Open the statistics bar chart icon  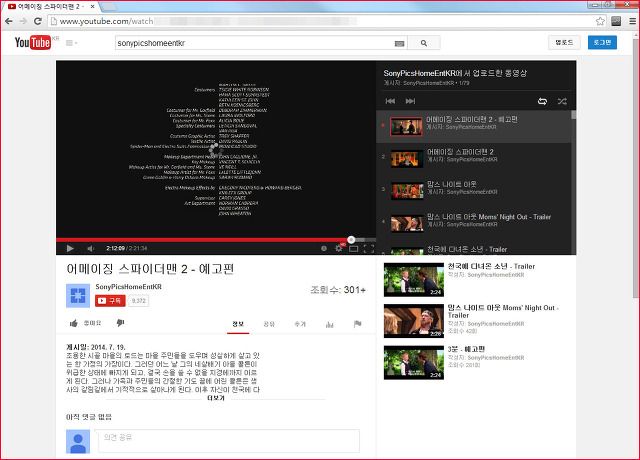coord(330,324)
